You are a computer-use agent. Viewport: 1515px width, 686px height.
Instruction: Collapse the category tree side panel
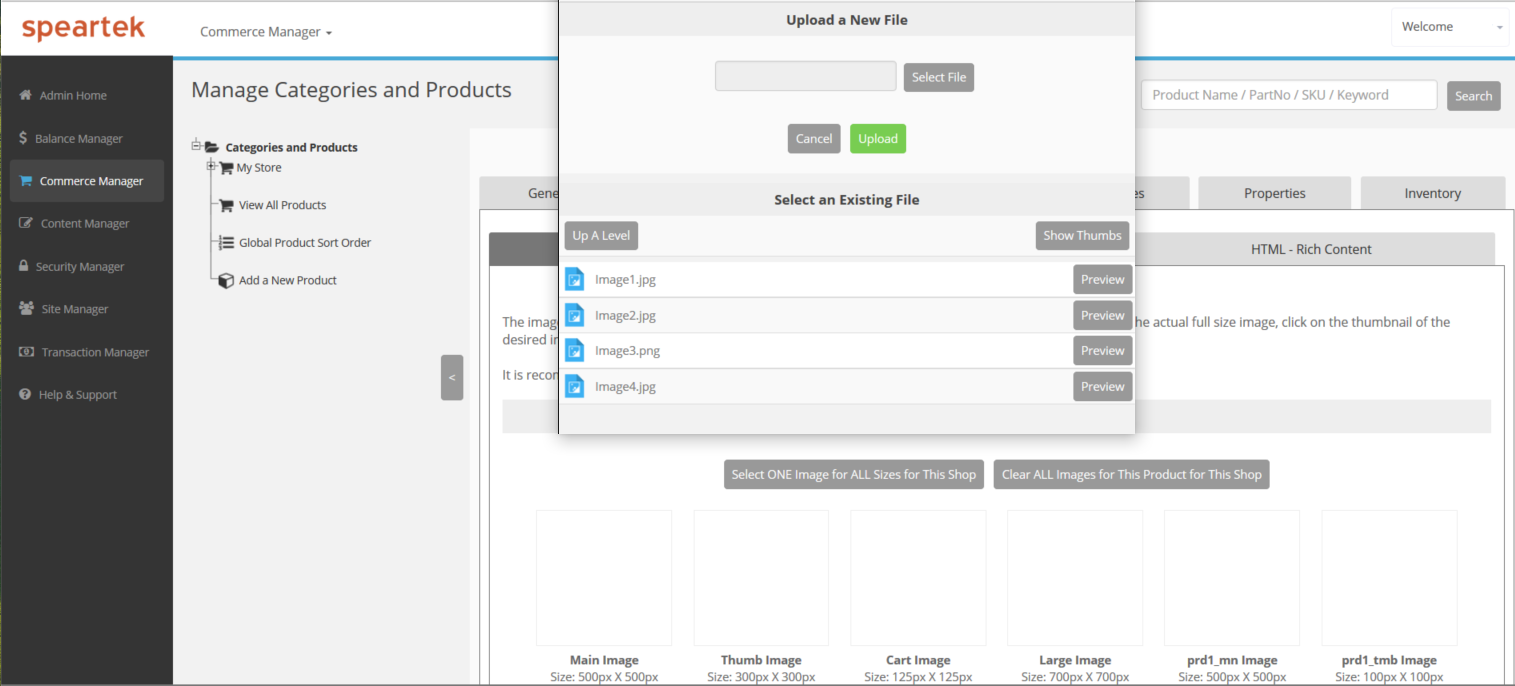point(452,377)
